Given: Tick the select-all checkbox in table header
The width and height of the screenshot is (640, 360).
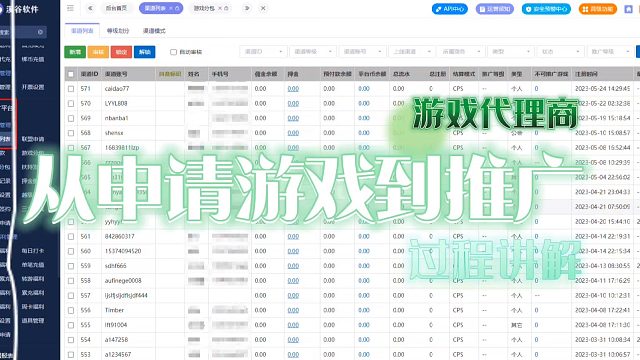Looking at the screenshot, I should pyautogui.click(x=71, y=74).
